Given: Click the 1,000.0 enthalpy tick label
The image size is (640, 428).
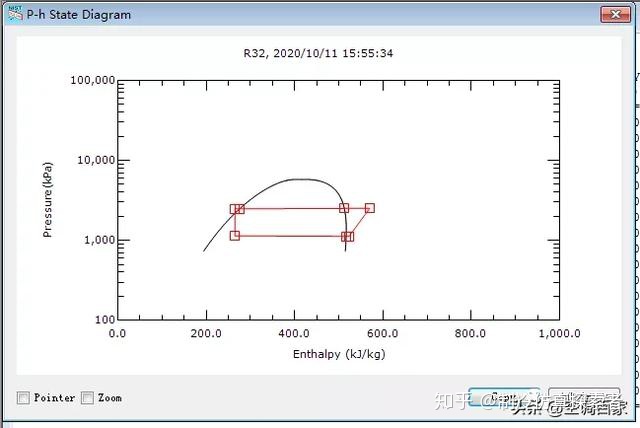Looking at the screenshot, I should (559, 333).
